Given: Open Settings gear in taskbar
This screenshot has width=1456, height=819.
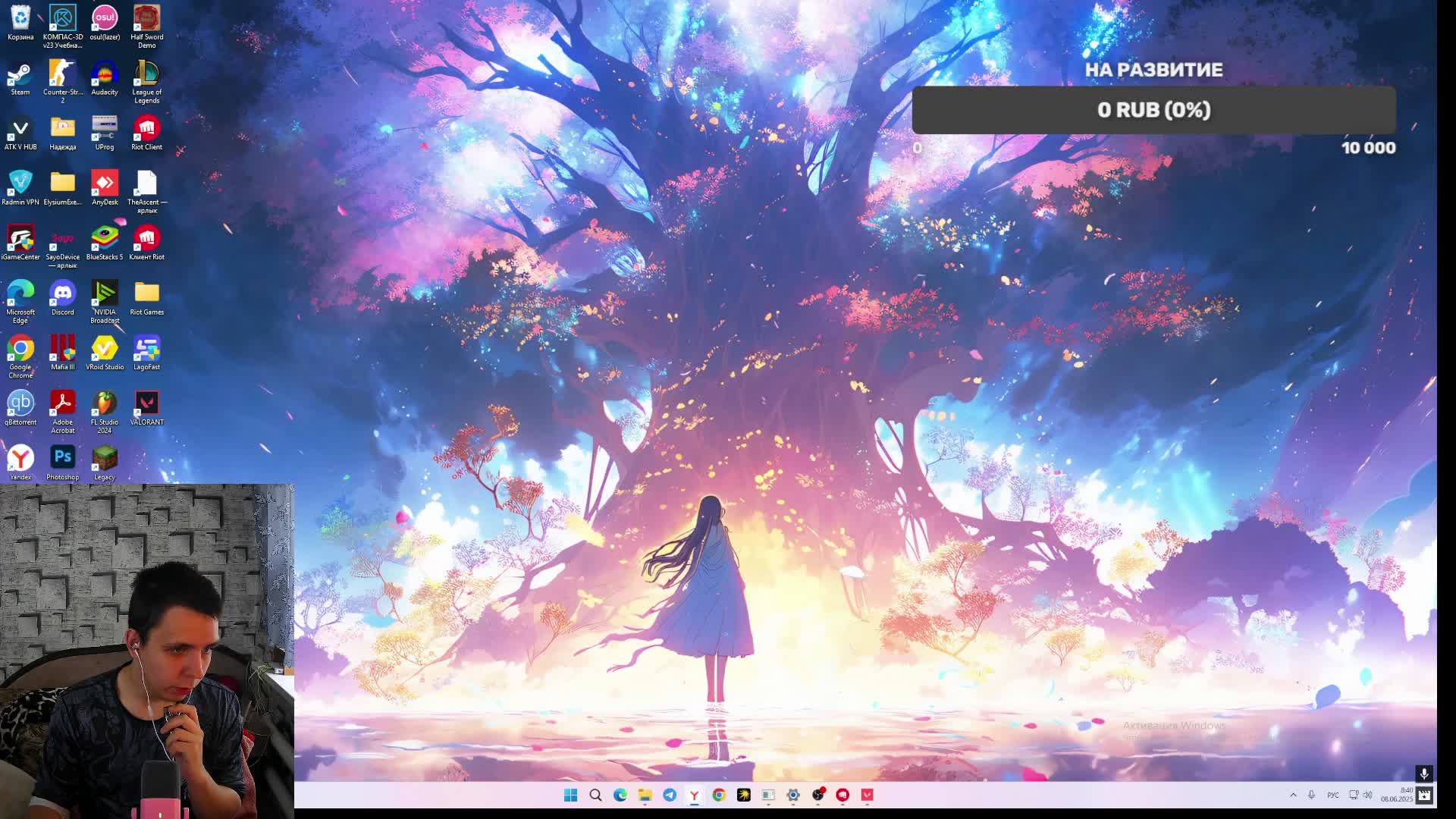Looking at the screenshot, I should 793,795.
